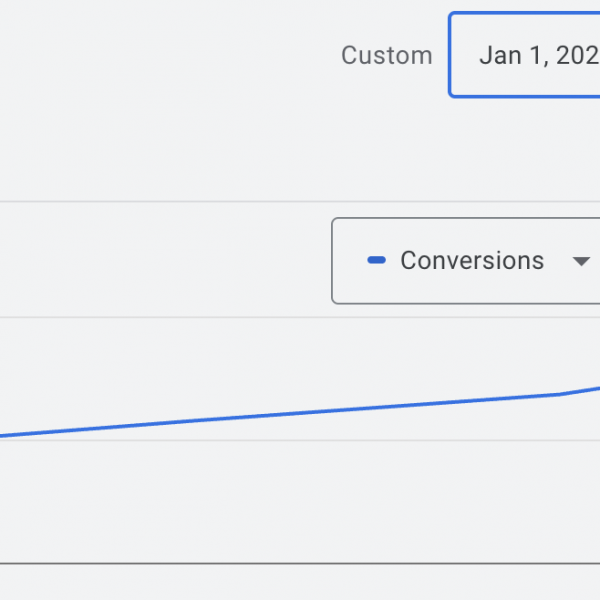The height and width of the screenshot is (600, 600).
Task: Click the blue dash icon before Conversions
Action: coord(377,261)
